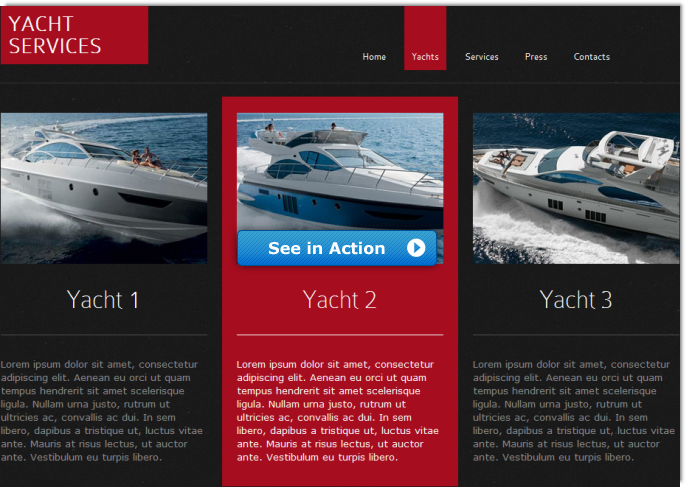Click the red block above Yachts tab
Viewport: 686px width, 487px height.
(x=425, y=28)
